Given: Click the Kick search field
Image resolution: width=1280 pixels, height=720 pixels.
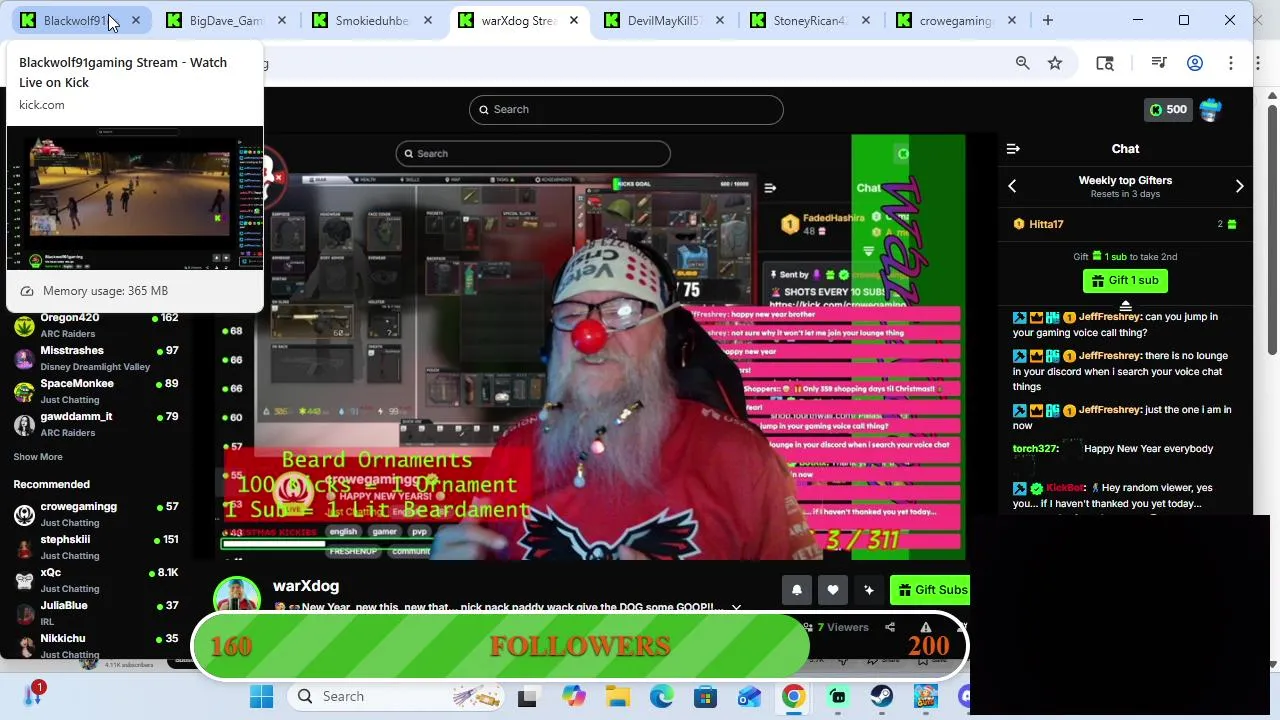Looking at the screenshot, I should (x=626, y=110).
